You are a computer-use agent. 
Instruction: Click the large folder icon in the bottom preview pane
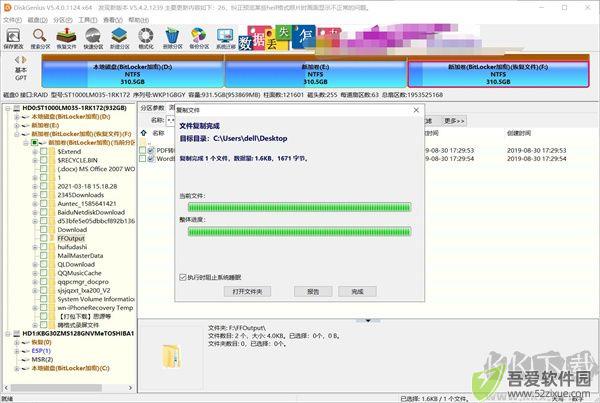tap(171, 356)
